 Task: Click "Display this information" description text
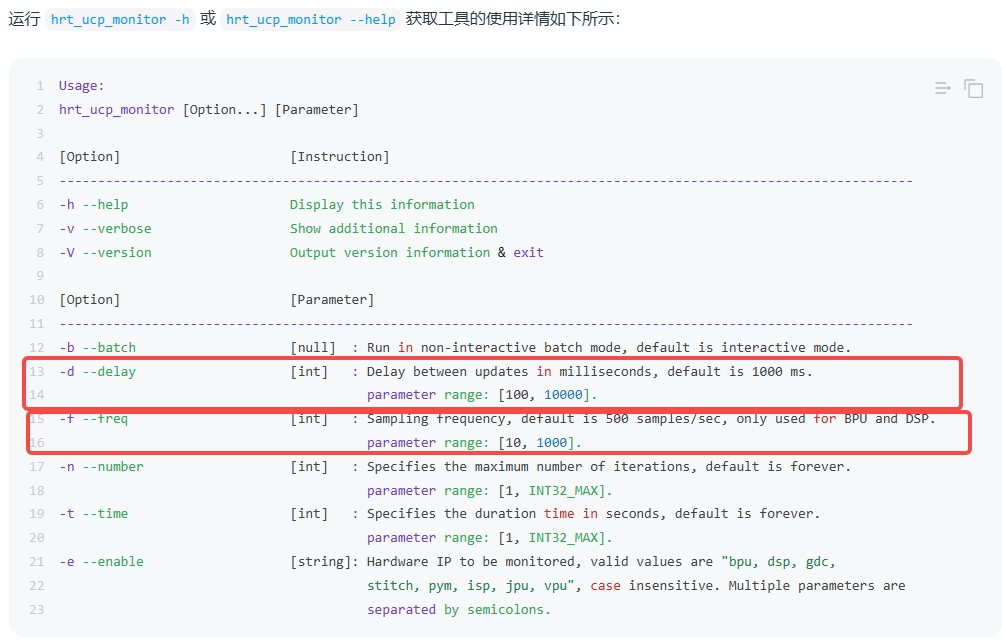(x=382, y=205)
